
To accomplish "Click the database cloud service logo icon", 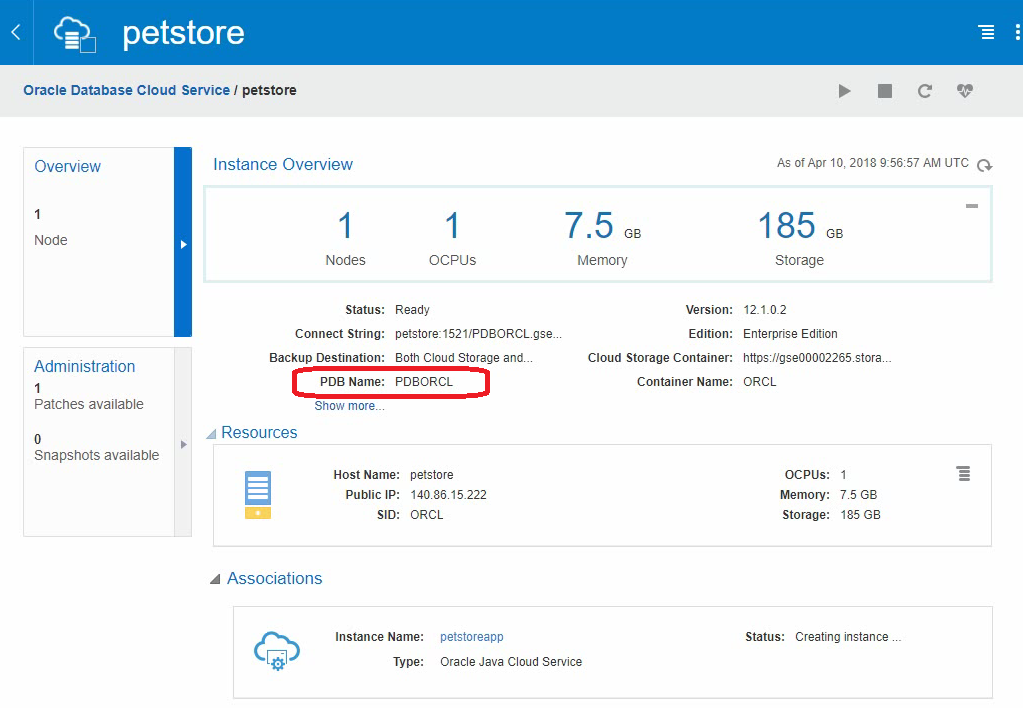I will (74, 34).
